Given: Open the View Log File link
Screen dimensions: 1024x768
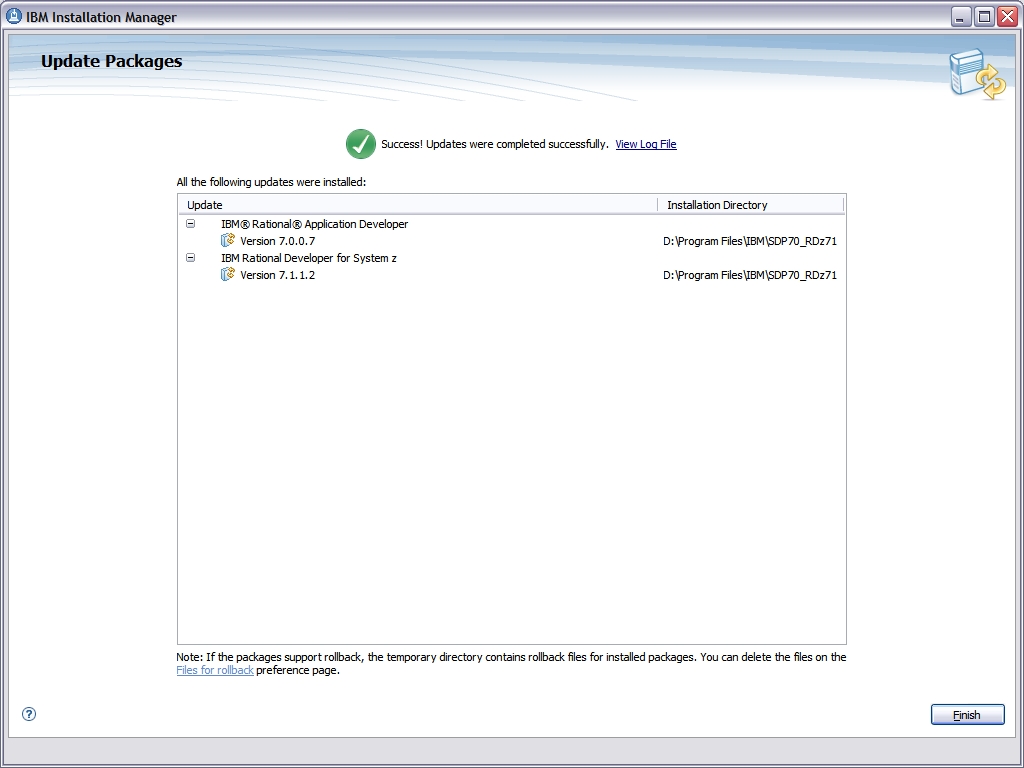Looking at the screenshot, I should [x=646, y=144].
